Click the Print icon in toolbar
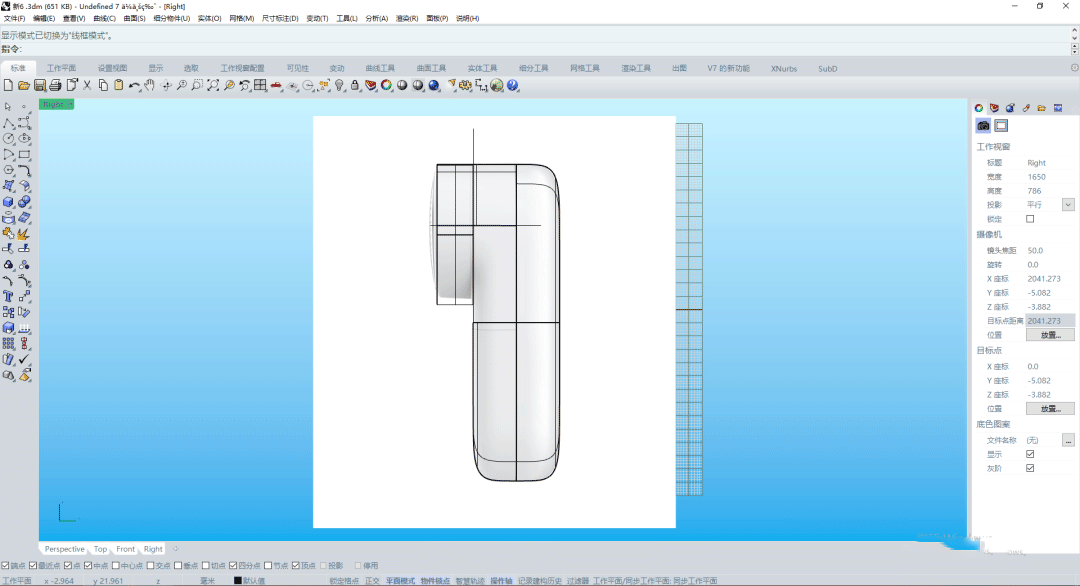Viewport: 1080px width, 586px height. pyautogui.click(x=56, y=86)
